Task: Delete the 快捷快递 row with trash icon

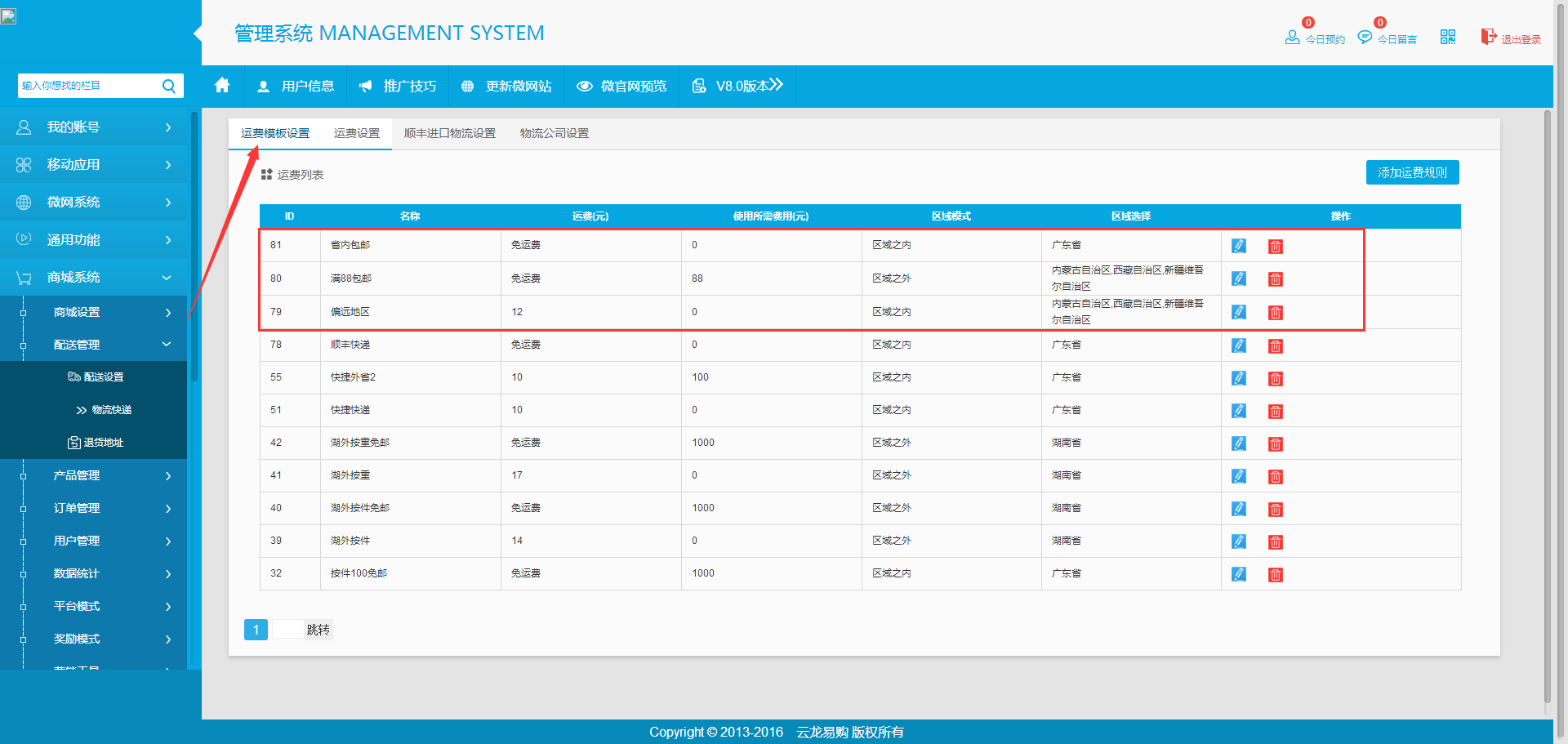Action: pyautogui.click(x=1275, y=412)
